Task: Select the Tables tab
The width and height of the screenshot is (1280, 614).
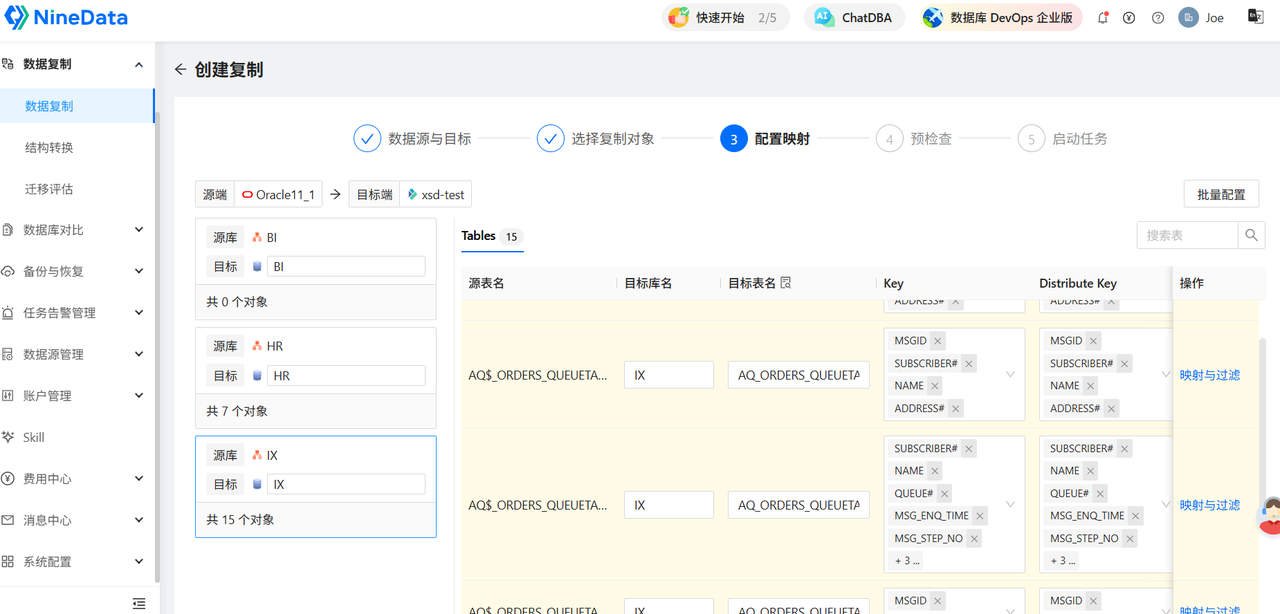Action: 491,237
